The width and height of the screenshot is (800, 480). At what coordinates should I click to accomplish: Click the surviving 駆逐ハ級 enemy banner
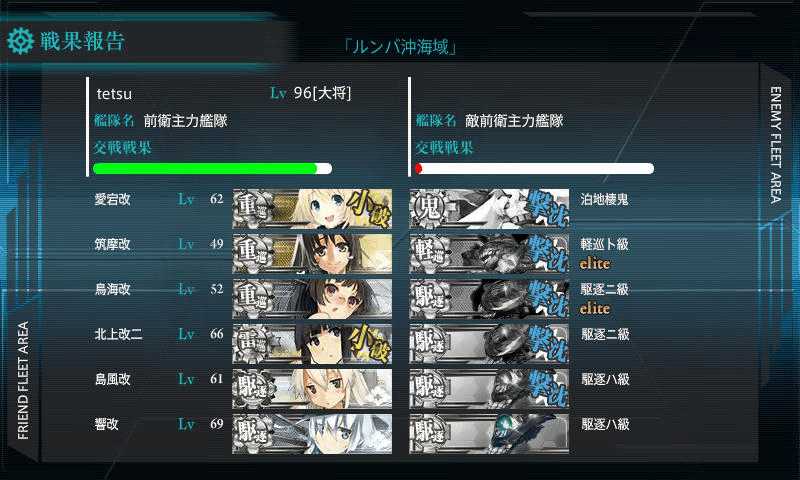[x=489, y=434]
